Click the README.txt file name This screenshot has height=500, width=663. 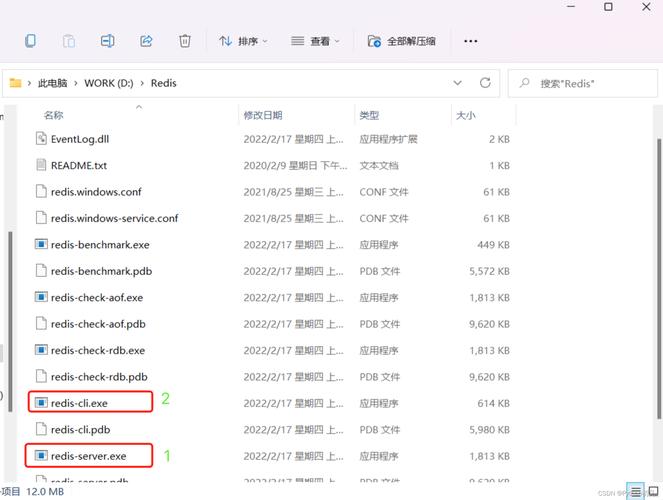click(x=79, y=165)
